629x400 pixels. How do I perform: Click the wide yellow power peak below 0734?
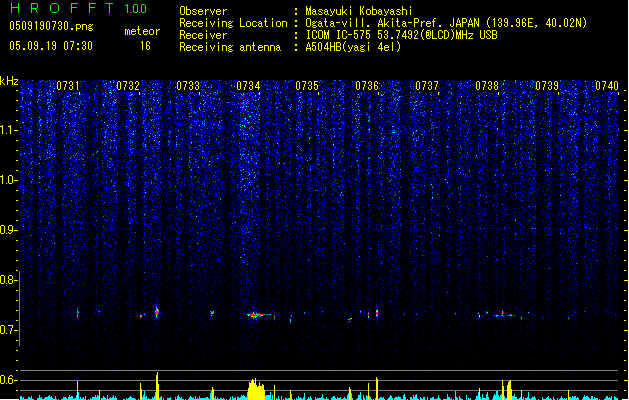(256, 389)
